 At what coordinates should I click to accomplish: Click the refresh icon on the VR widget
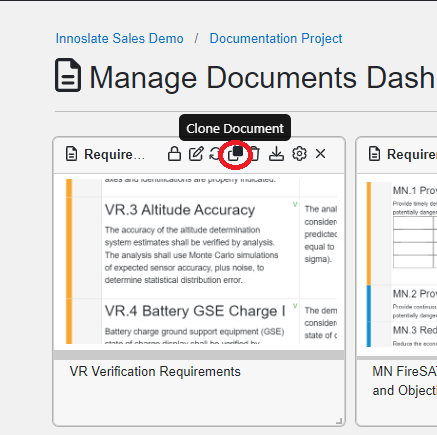[215, 154]
